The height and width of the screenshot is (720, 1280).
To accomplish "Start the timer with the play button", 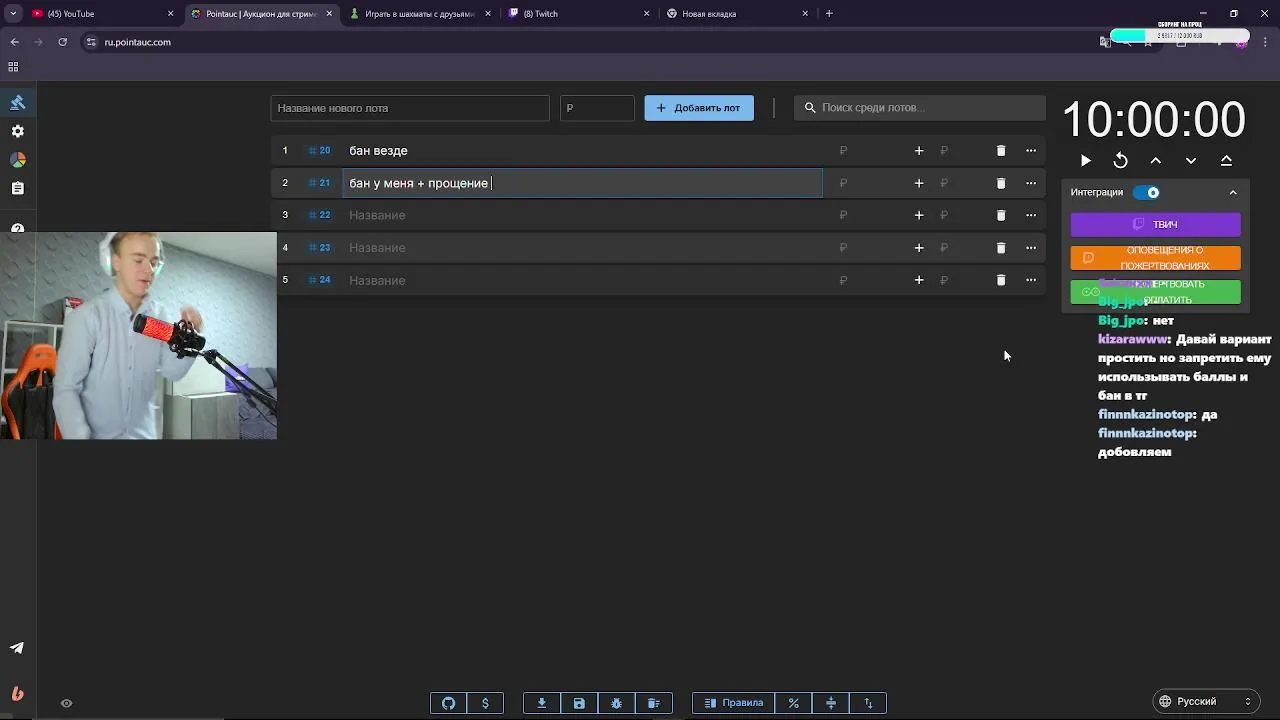I will [1086, 161].
